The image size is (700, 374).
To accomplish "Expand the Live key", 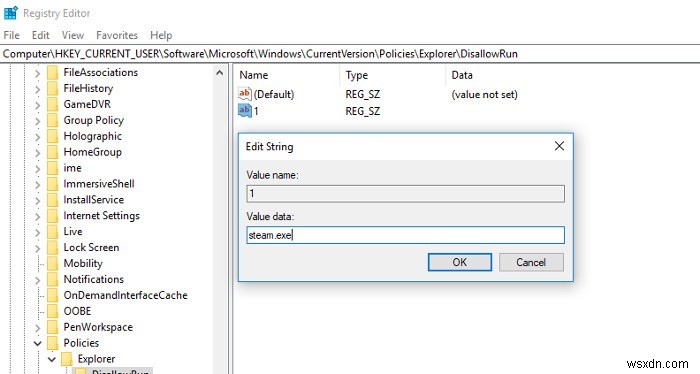I will pyautogui.click(x=38, y=232).
